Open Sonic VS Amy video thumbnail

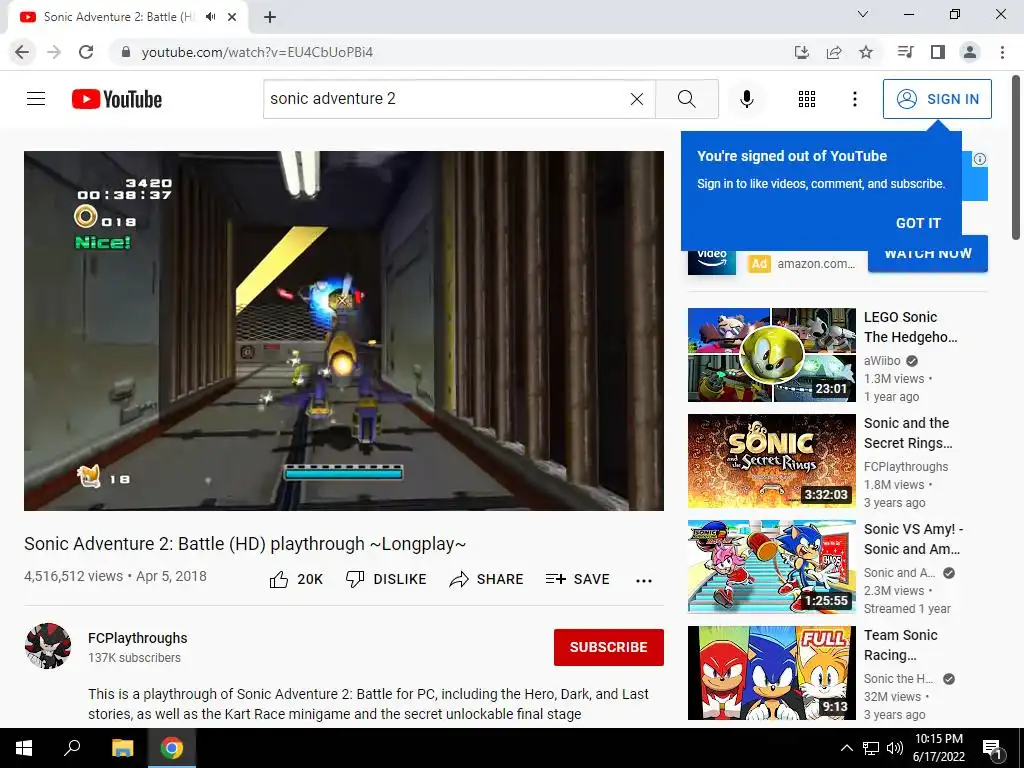(771, 567)
